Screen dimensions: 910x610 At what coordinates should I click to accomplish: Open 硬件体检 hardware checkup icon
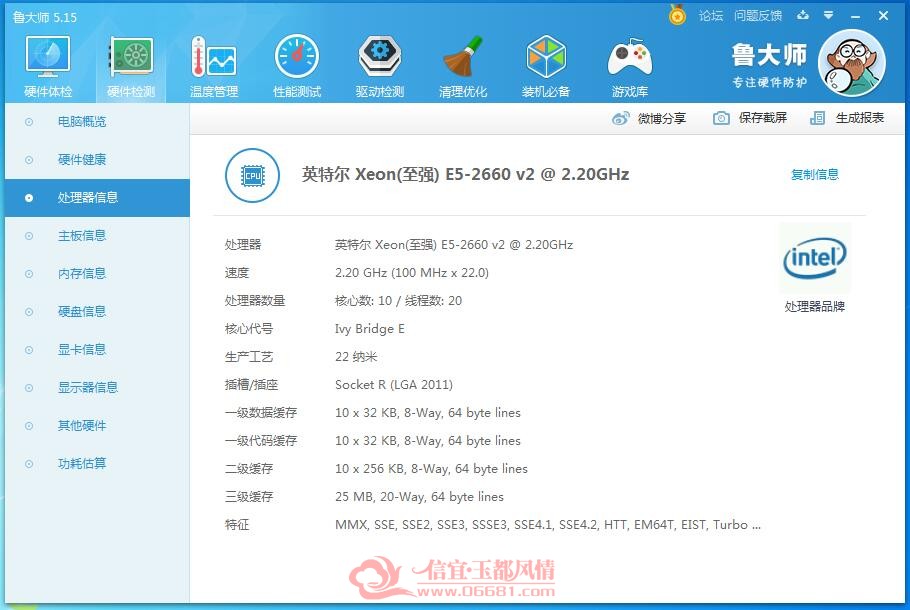48,56
